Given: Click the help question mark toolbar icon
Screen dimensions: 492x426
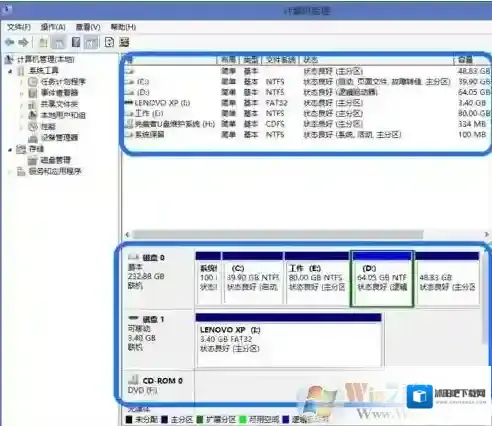Looking at the screenshot, I should 76,42.
